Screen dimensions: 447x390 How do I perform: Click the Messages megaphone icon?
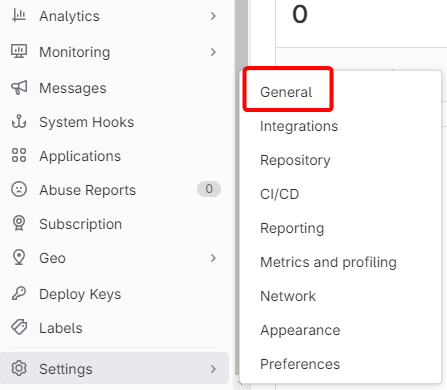pos(19,88)
